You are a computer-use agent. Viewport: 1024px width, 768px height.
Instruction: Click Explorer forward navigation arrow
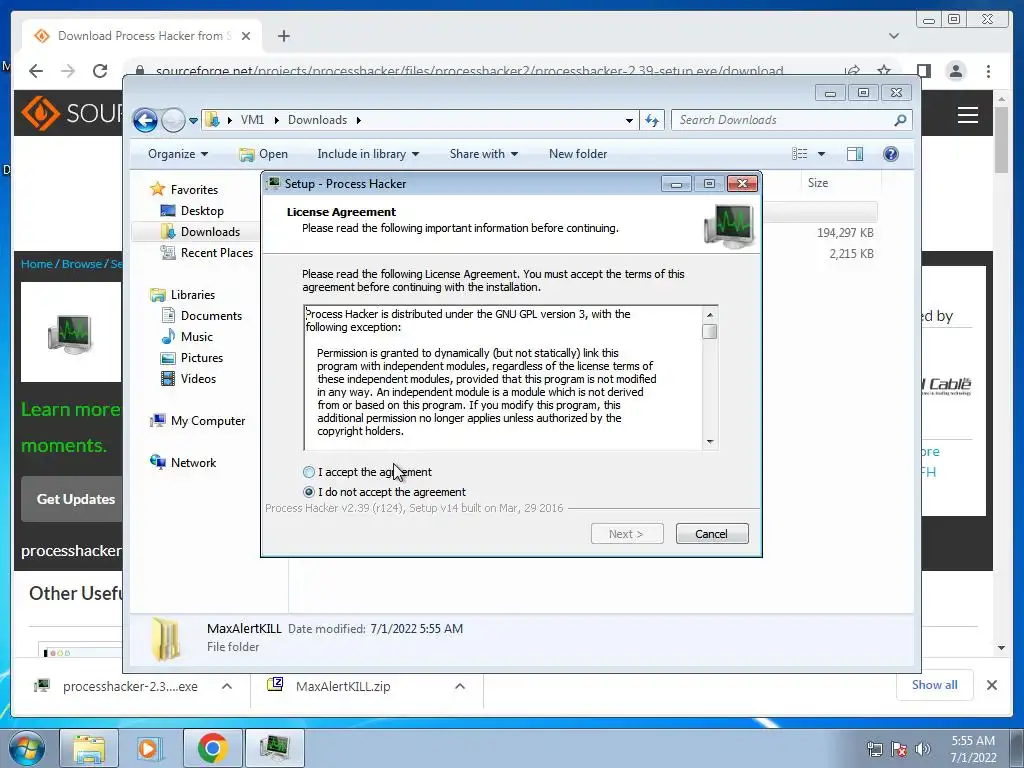[173, 120]
